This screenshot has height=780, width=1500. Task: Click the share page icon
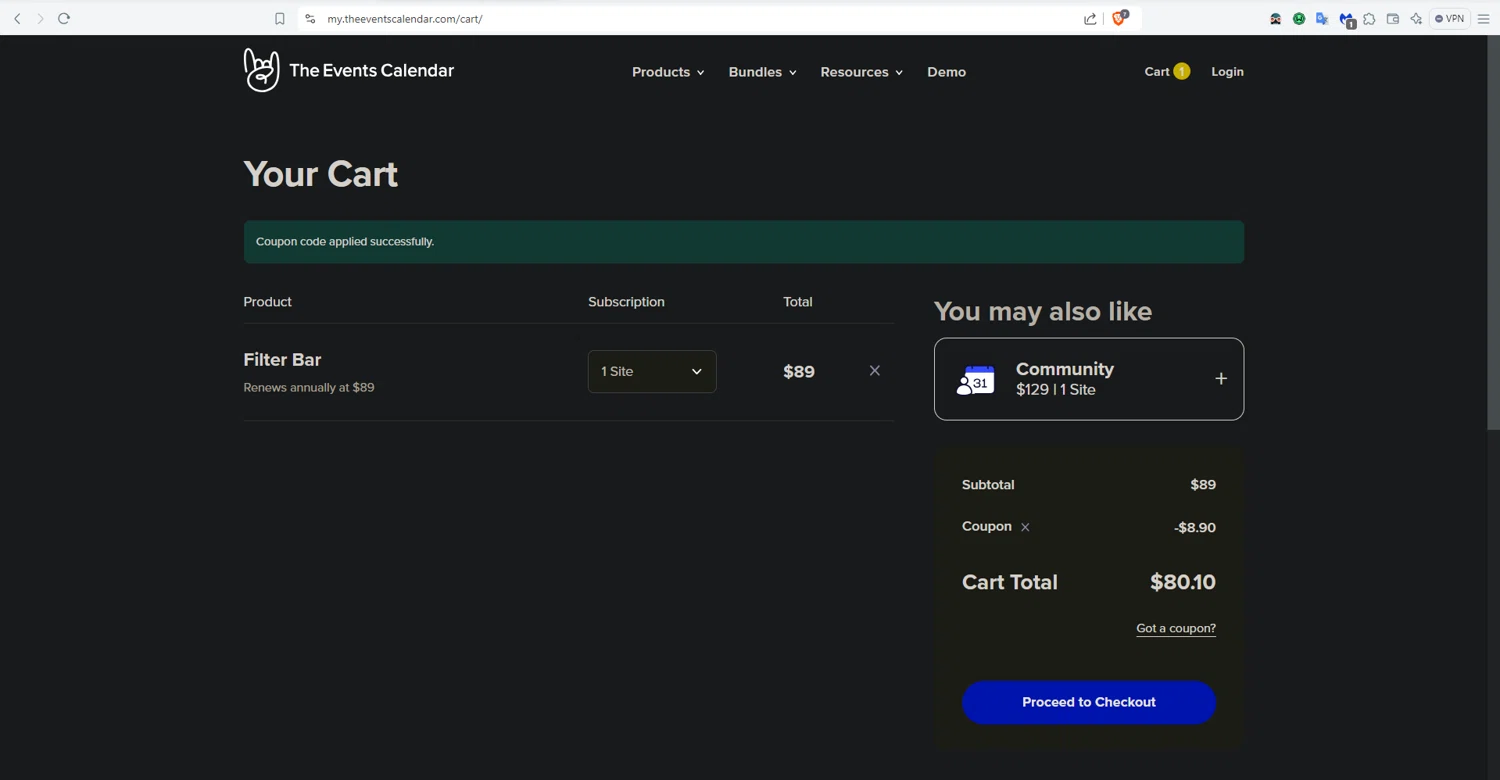[1090, 18]
